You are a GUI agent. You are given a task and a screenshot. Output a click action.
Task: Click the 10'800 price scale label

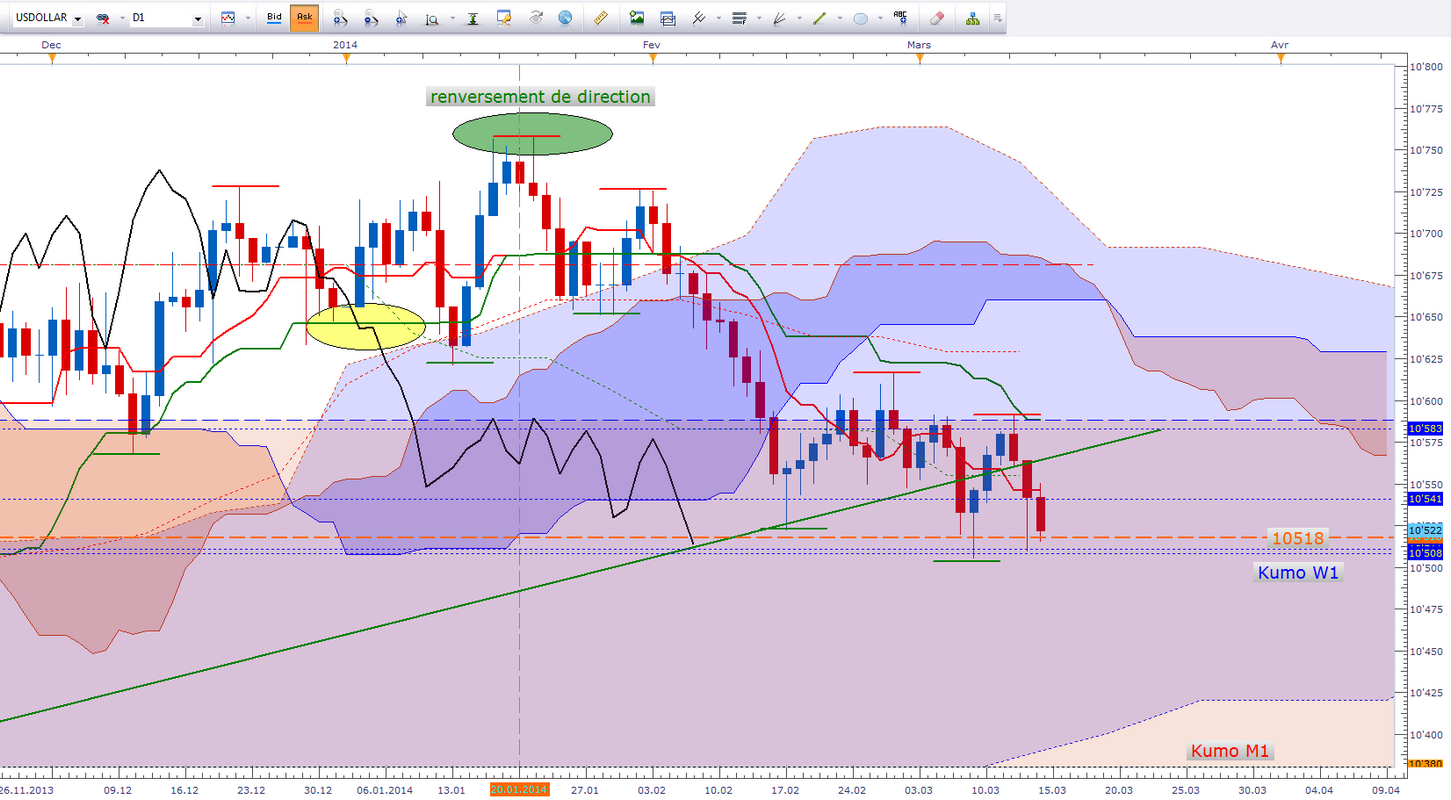click(1424, 68)
